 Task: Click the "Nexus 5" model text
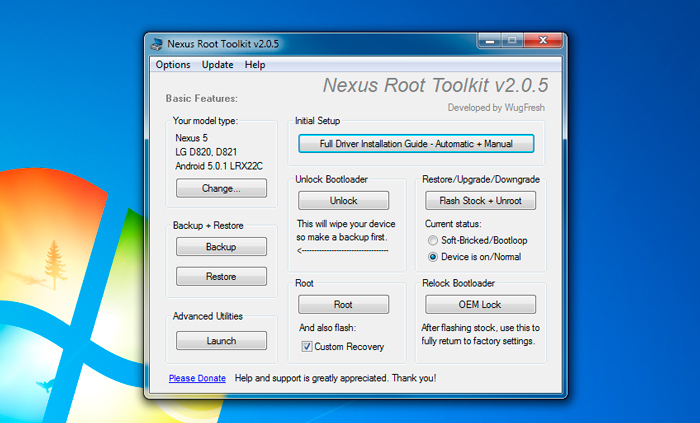(x=191, y=138)
